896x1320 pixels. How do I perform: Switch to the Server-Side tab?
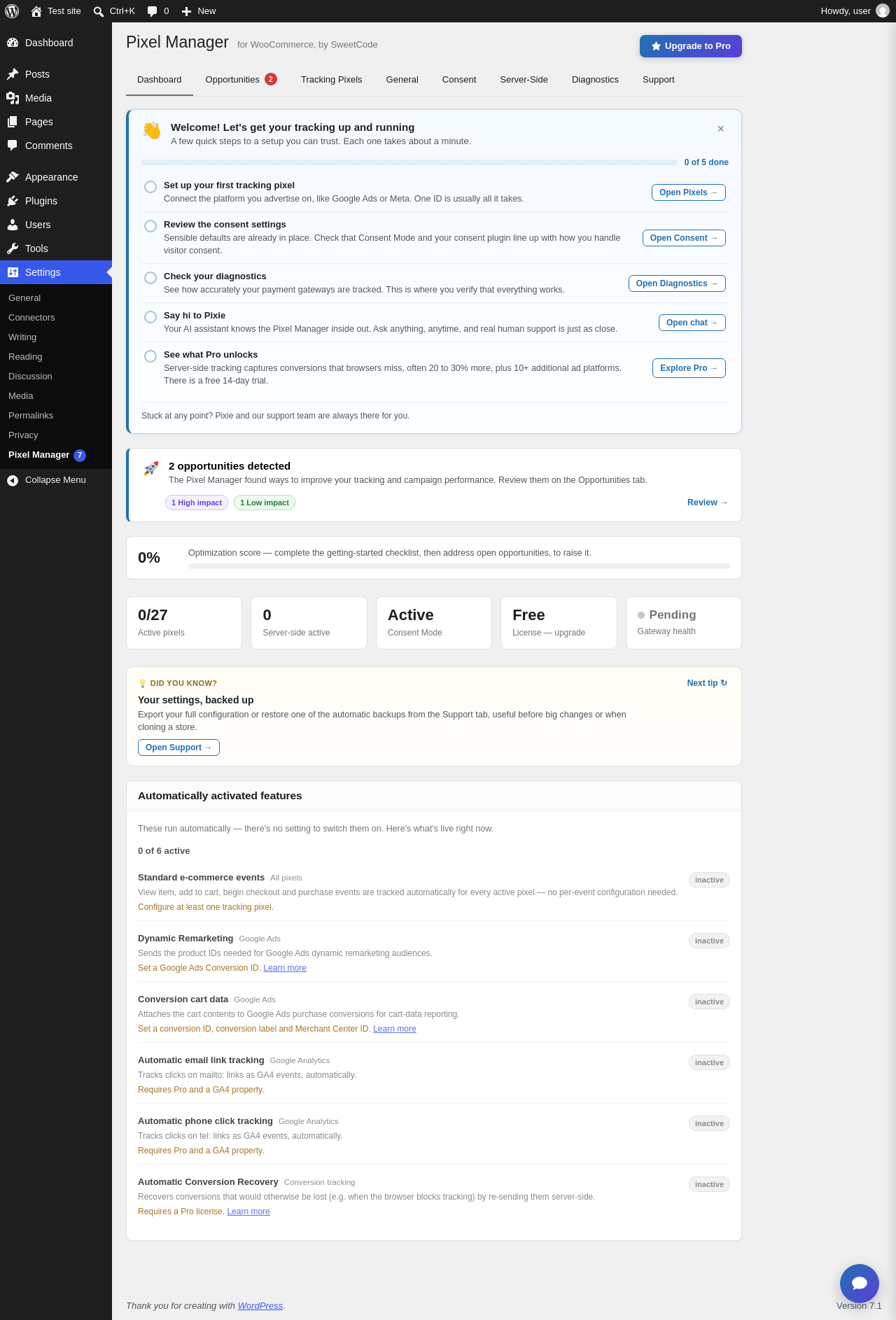[524, 80]
